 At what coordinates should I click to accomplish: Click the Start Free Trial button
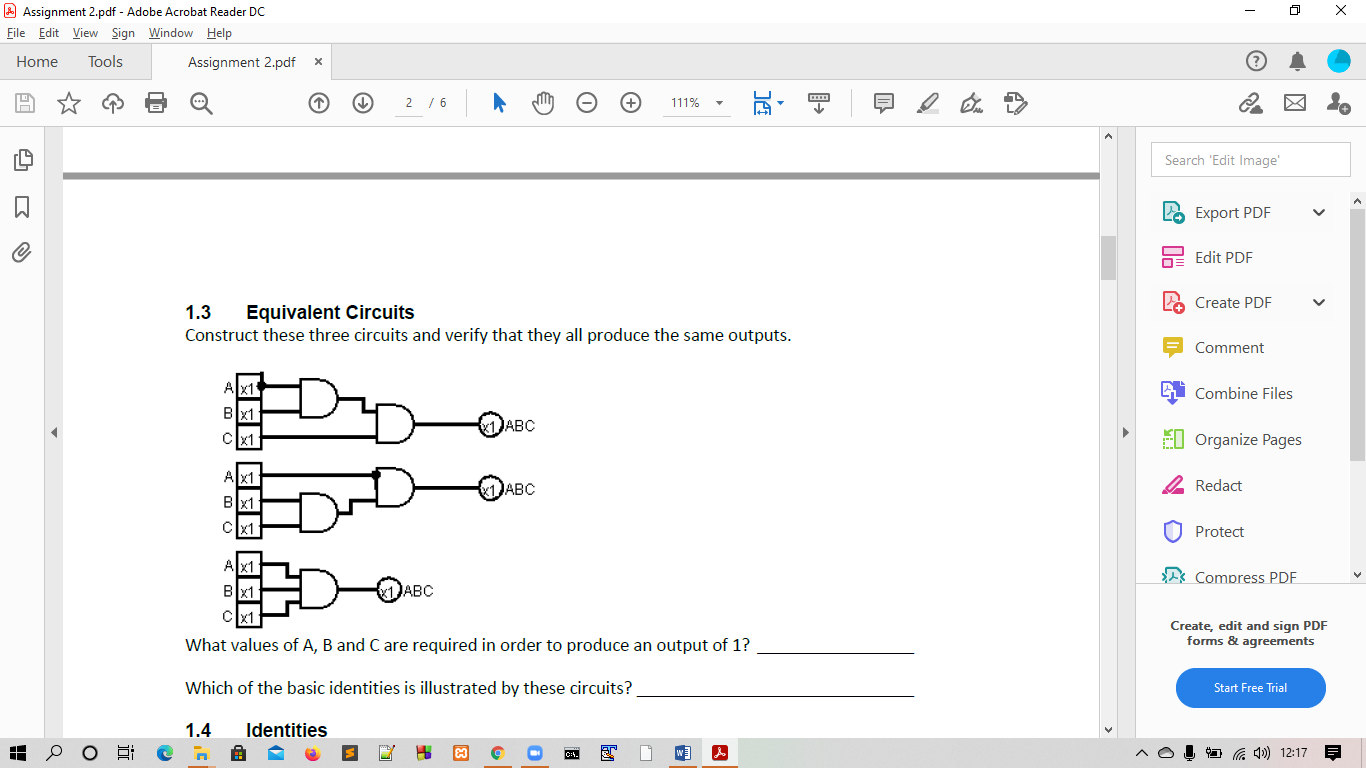pos(1250,688)
